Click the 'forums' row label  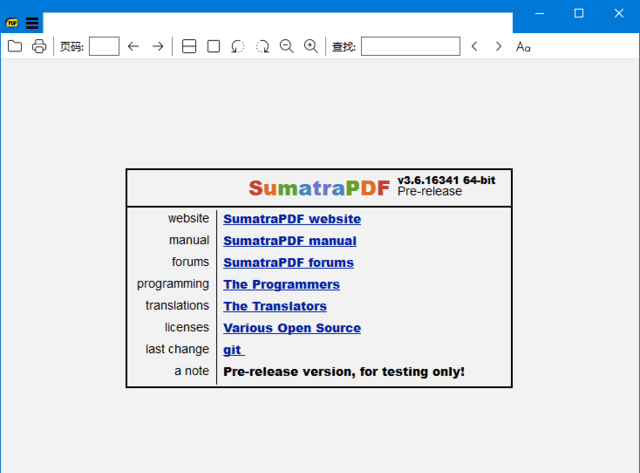tap(191, 262)
